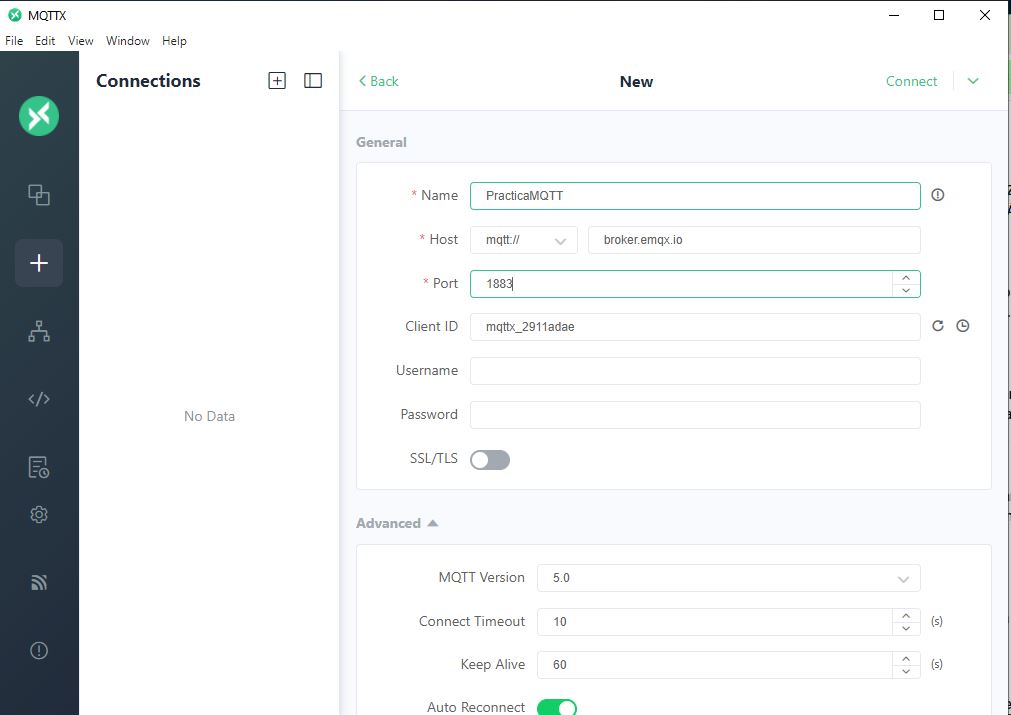This screenshot has height=715, width=1011.
Task: Open the mqtt:// protocol dropdown
Action: (x=524, y=240)
